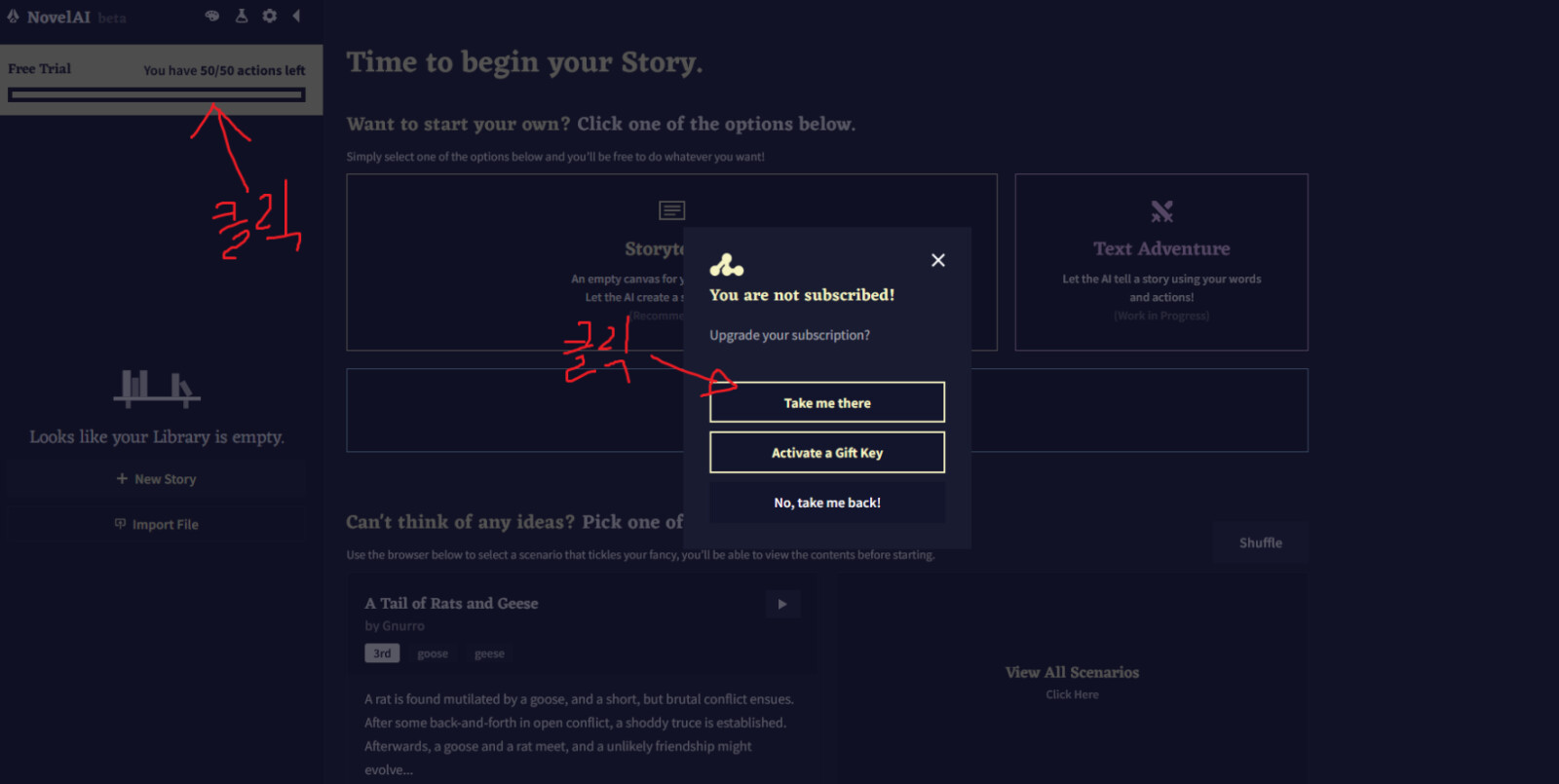Click the flask experiments icon
1559x784 pixels.
point(242,16)
